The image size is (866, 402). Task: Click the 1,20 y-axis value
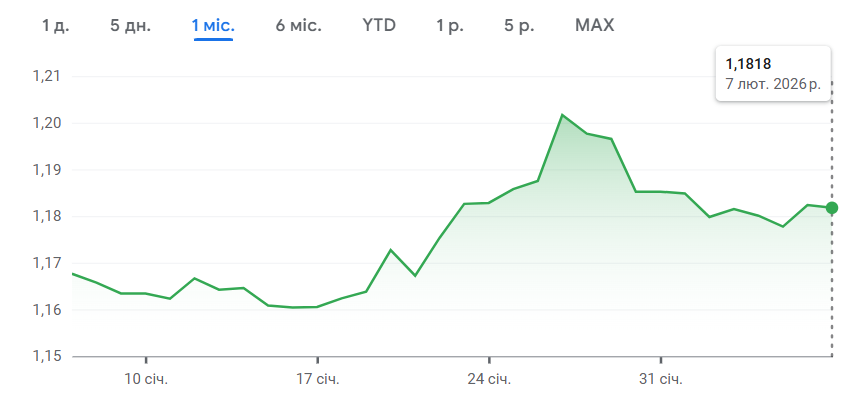[x=46, y=123]
